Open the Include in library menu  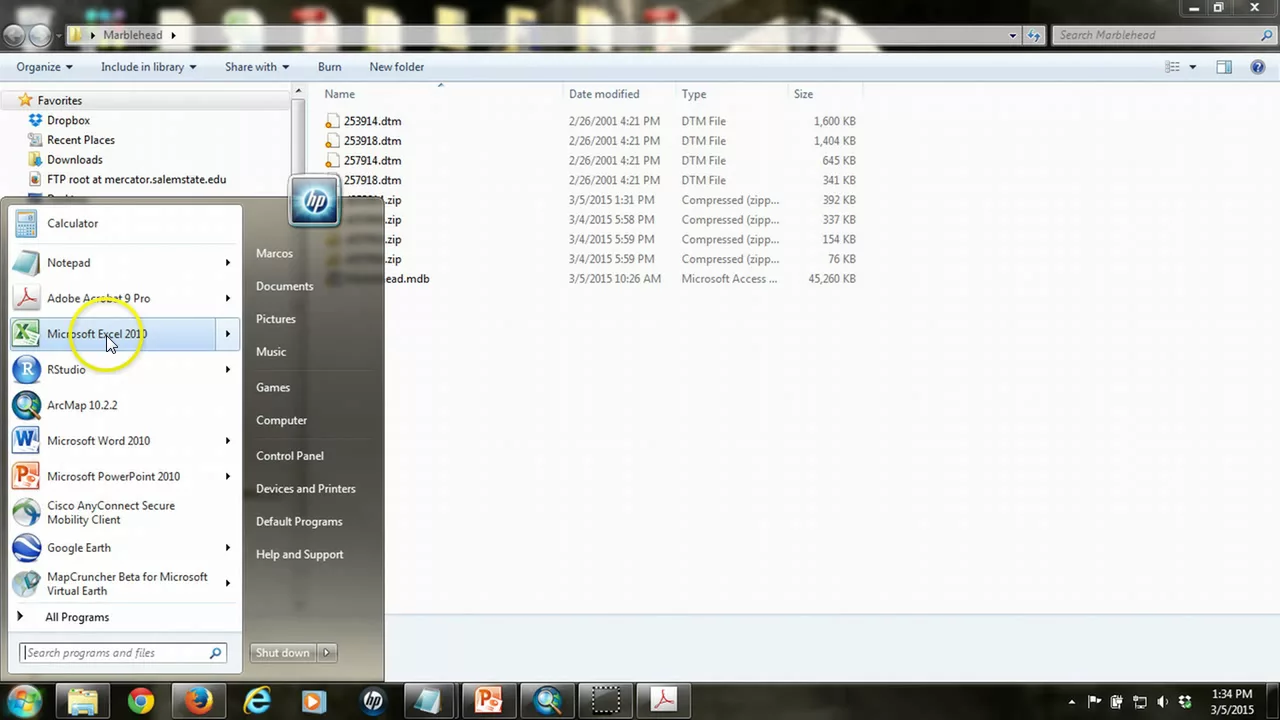coord(148,67)
